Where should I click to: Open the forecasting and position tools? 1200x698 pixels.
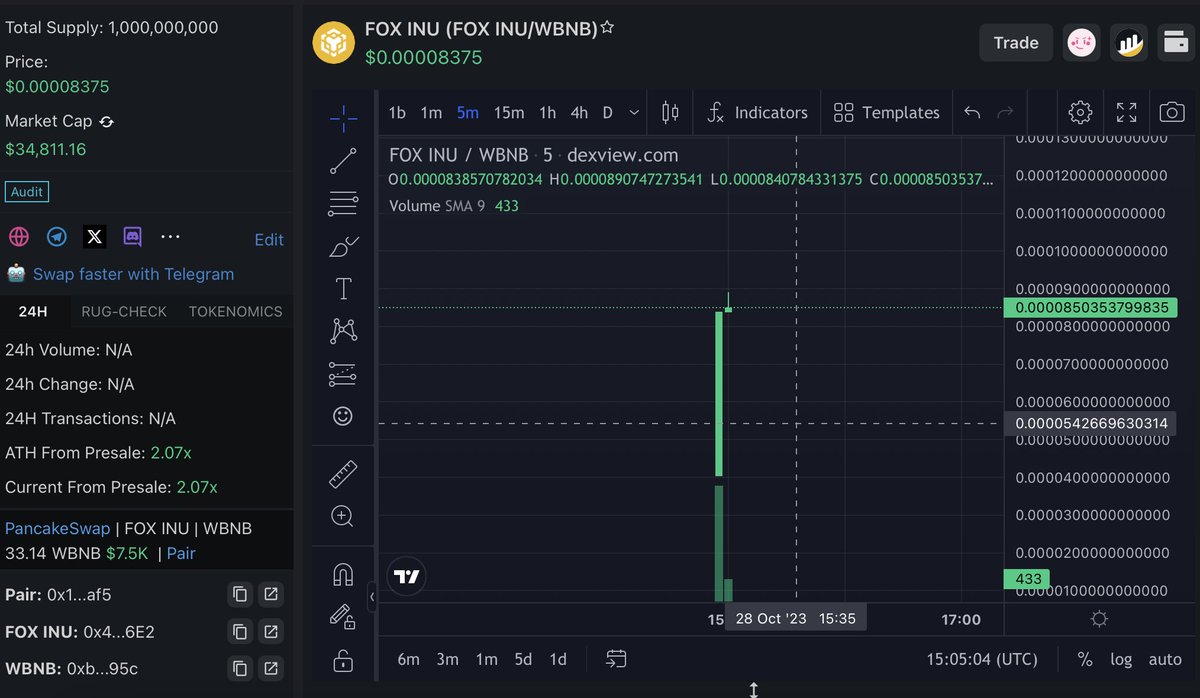pyautogui.click(x=343, y=374)
